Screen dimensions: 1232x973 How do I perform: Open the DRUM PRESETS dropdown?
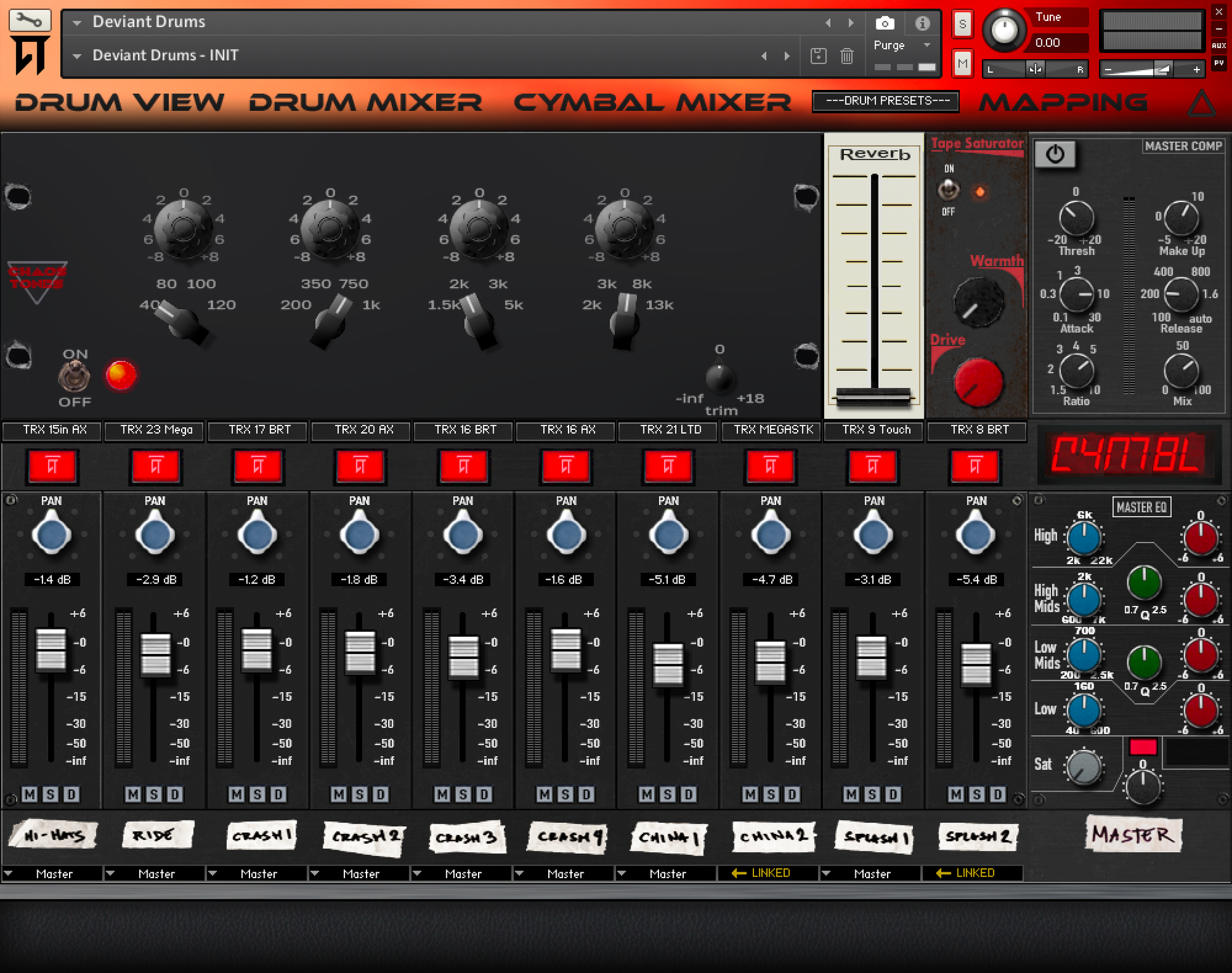885,101
